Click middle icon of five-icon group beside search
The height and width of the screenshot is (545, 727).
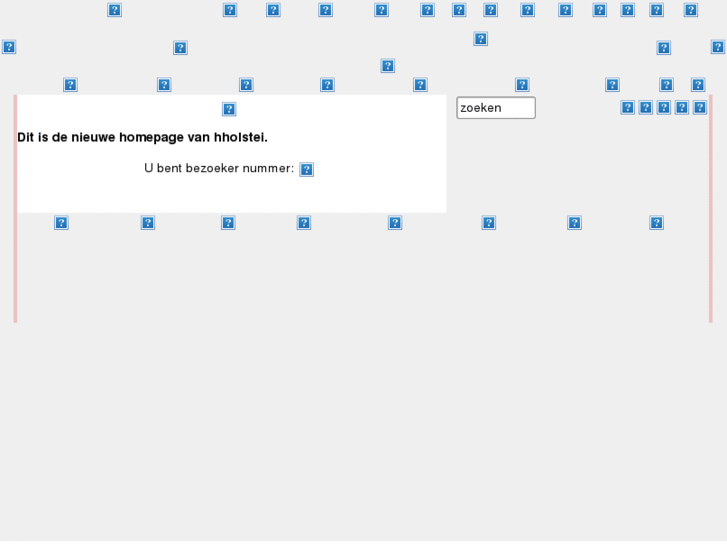[x=663, y=108]
